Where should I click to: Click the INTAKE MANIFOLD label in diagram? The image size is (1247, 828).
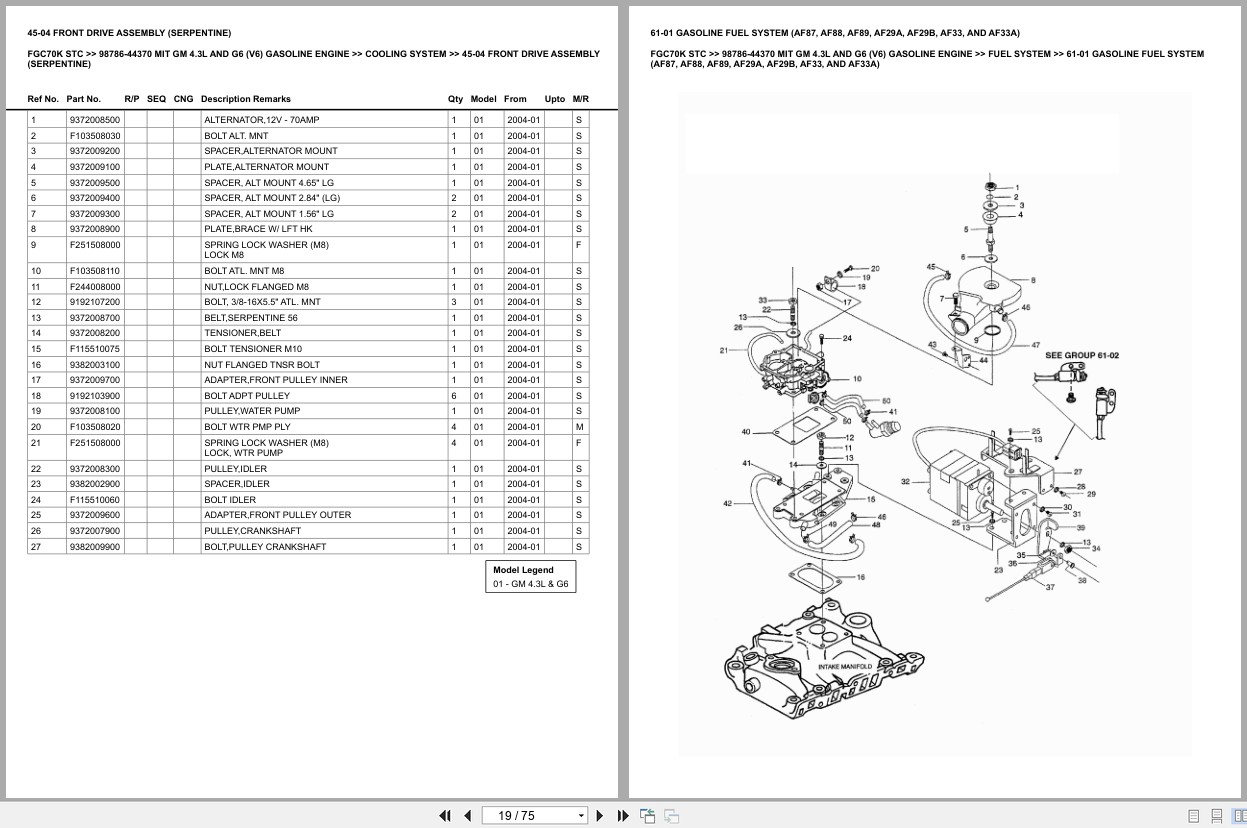pyautogui.click(x=845, y=666)
